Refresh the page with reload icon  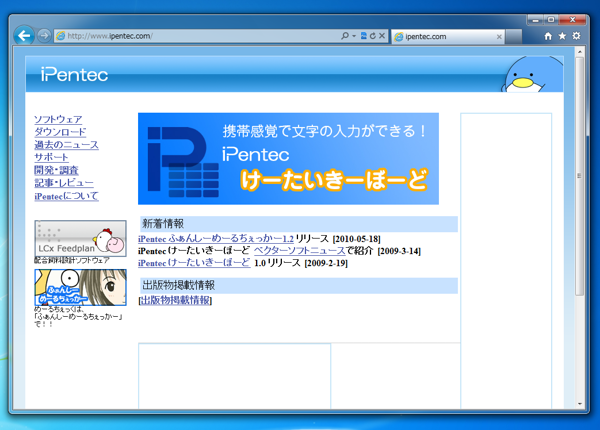(x=372, y=36)
